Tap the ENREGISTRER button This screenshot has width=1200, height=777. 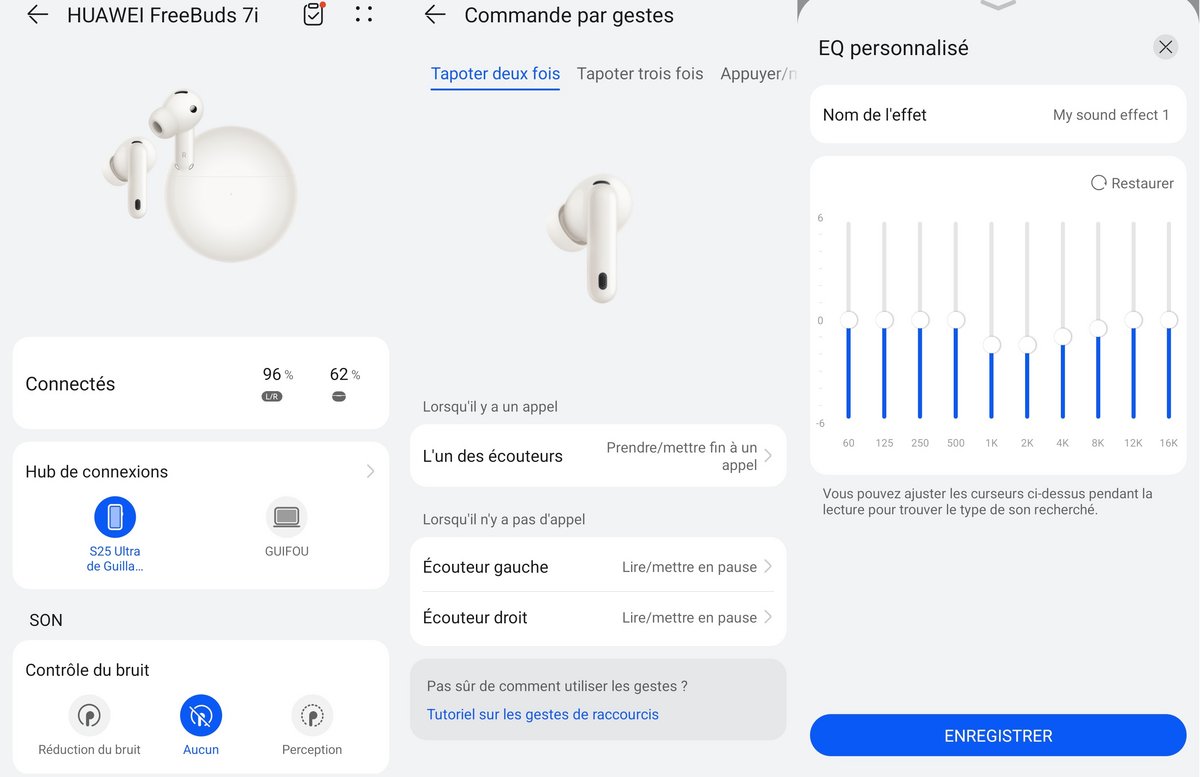(998, 735)
